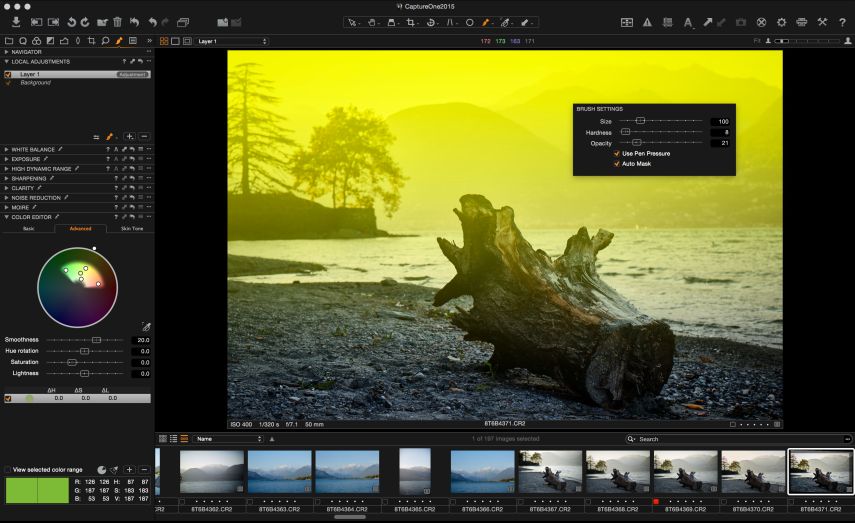855x523 pixels.
Task: Expand the Navigator panel
Action: (x=7, y=52)
